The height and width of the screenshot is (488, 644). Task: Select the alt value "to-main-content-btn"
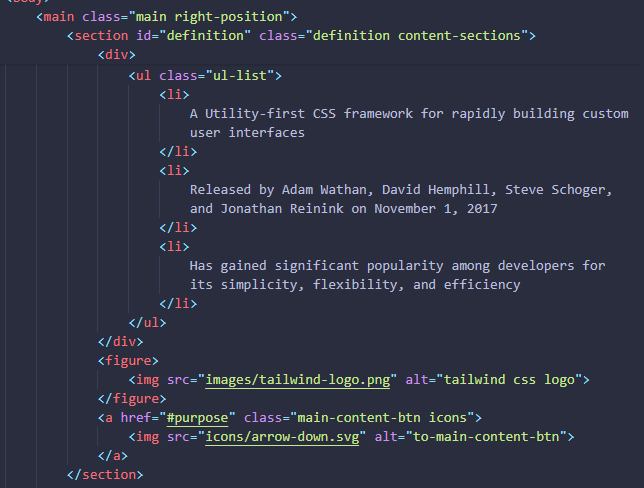486,437
